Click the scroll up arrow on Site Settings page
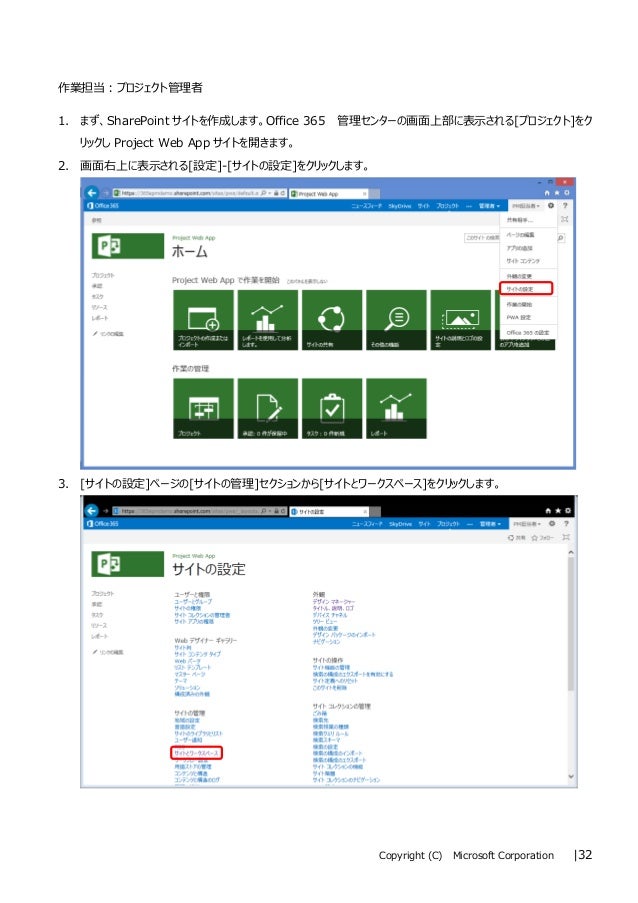 (571, 552)
